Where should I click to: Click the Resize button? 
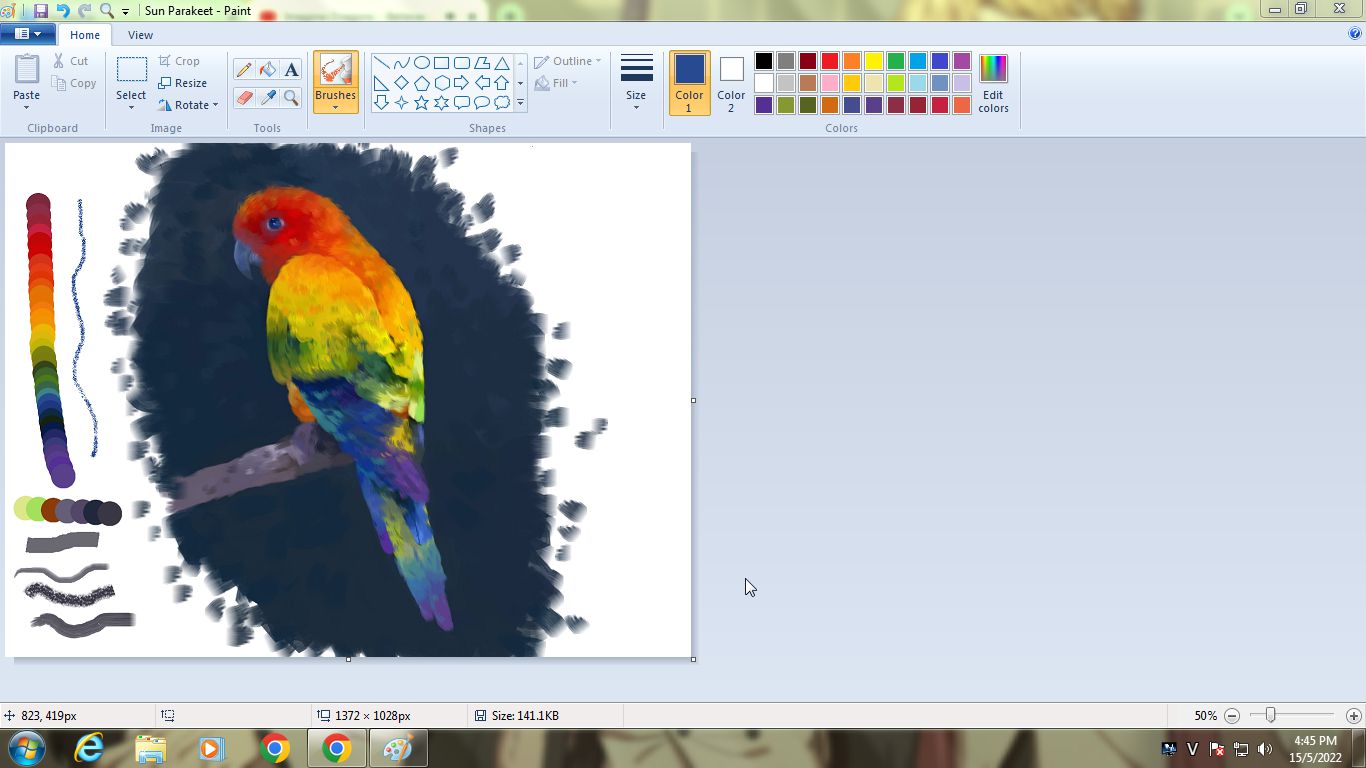[x=183, y=83]
